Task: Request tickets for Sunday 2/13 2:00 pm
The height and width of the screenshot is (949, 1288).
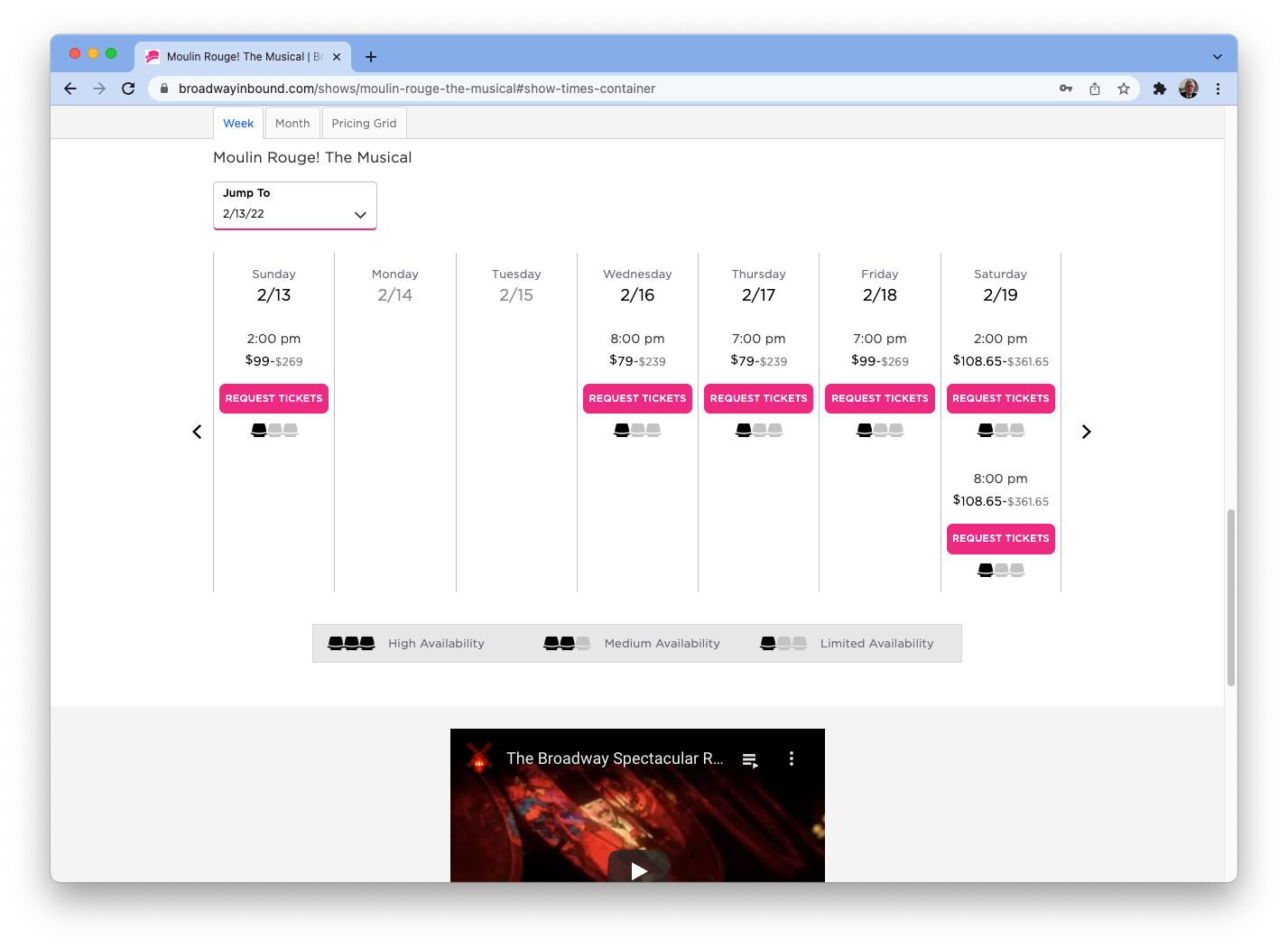Action: pyautogui.click(x=274, y=398)
